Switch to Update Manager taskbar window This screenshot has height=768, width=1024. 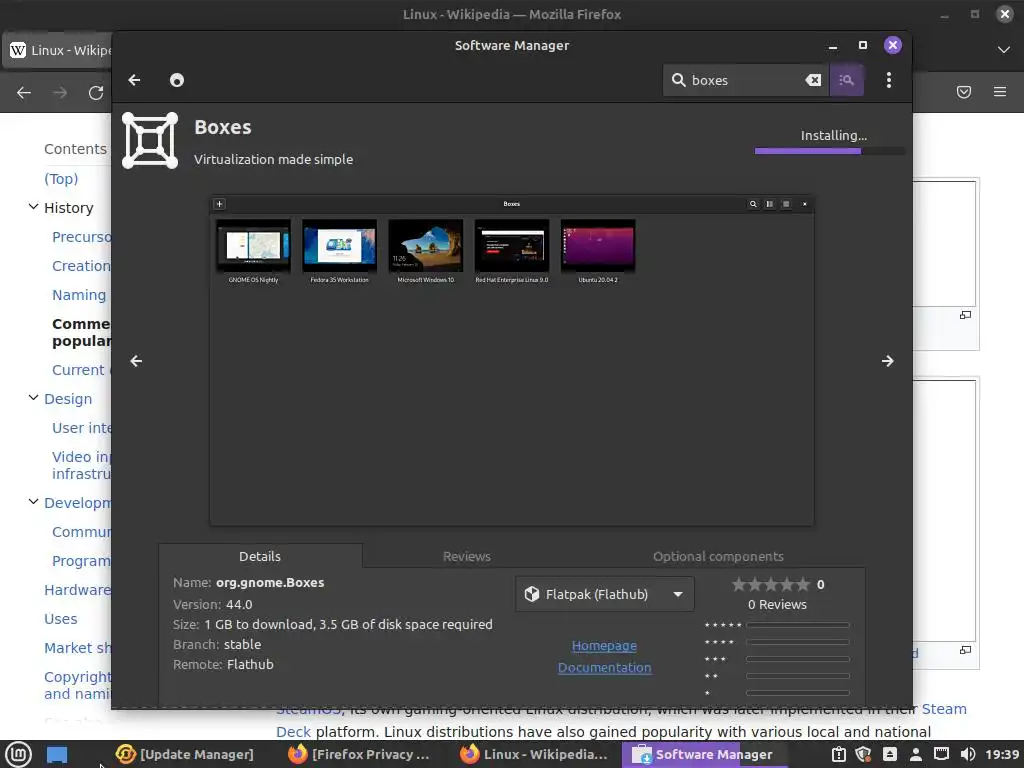[x=184, y=754]
